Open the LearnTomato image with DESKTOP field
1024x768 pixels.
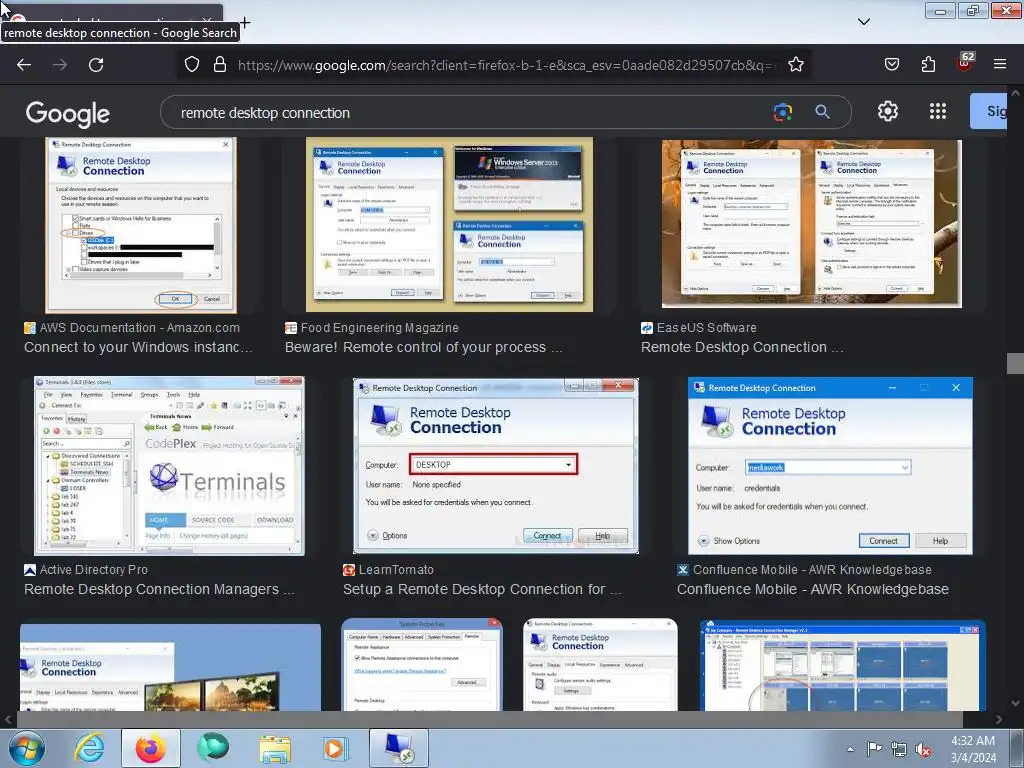point(496,466)
